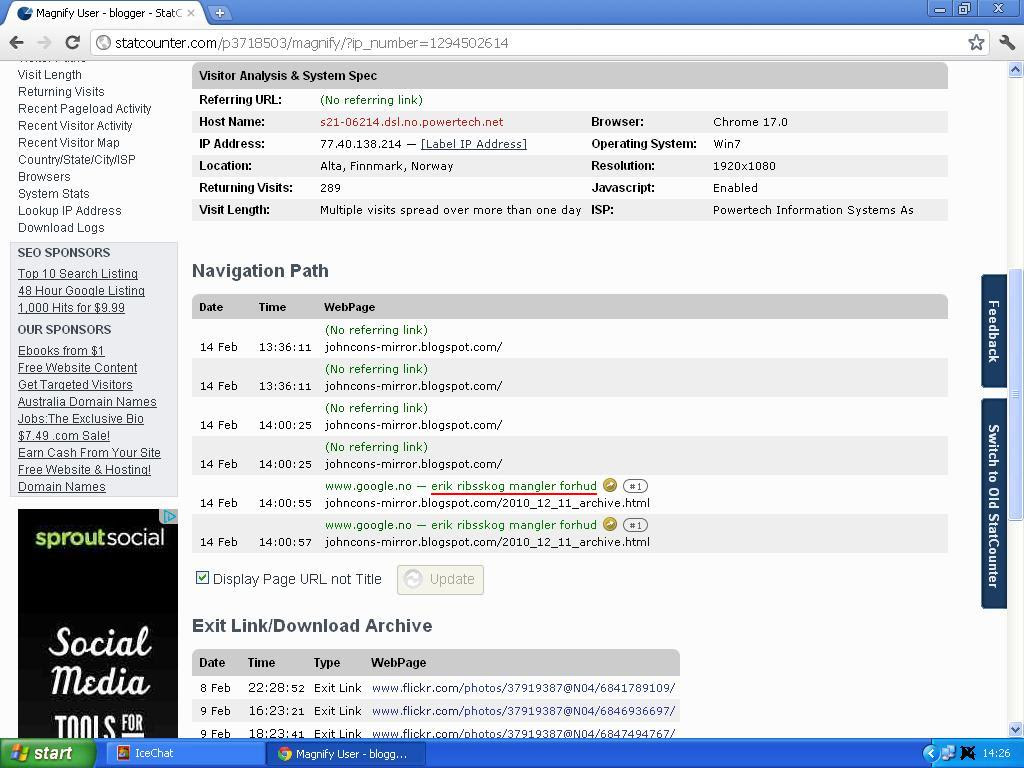Screen dimensions: 1024x768
Task: Click the IceChat icon in taskbar
Action: point(123,753)
